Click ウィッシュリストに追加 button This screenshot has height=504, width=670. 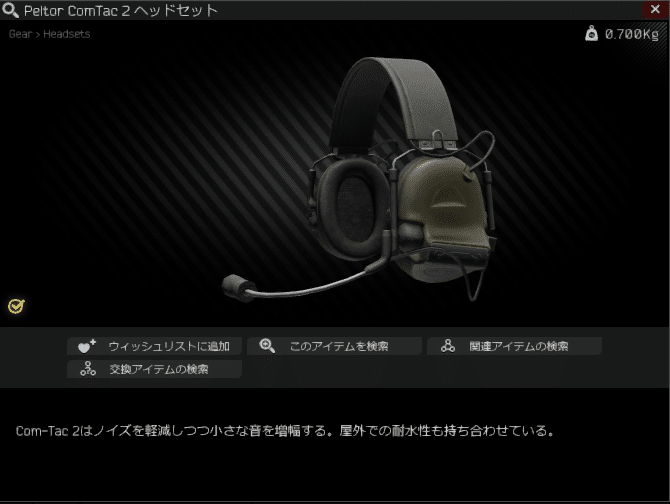(154, 346)
